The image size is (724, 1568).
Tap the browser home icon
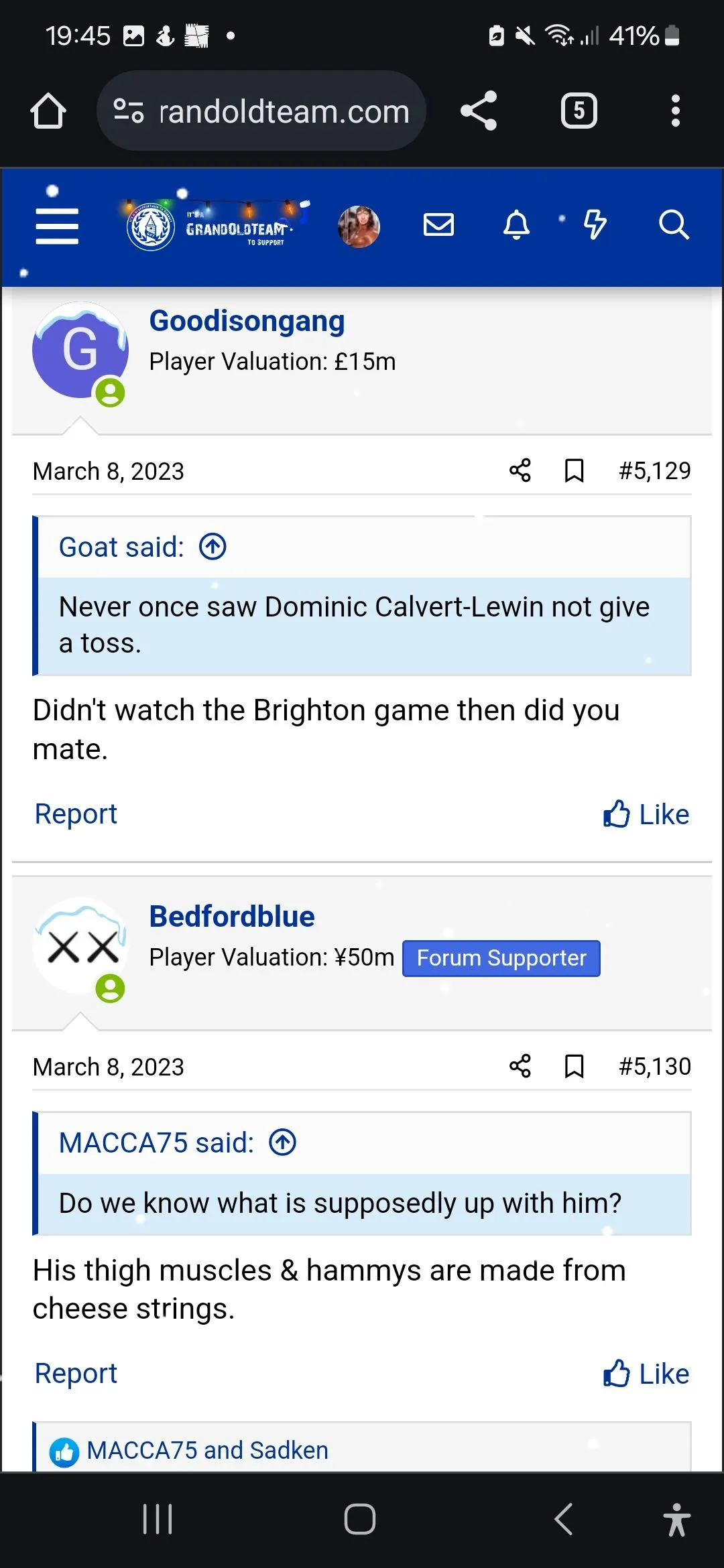tap(48, 111)
